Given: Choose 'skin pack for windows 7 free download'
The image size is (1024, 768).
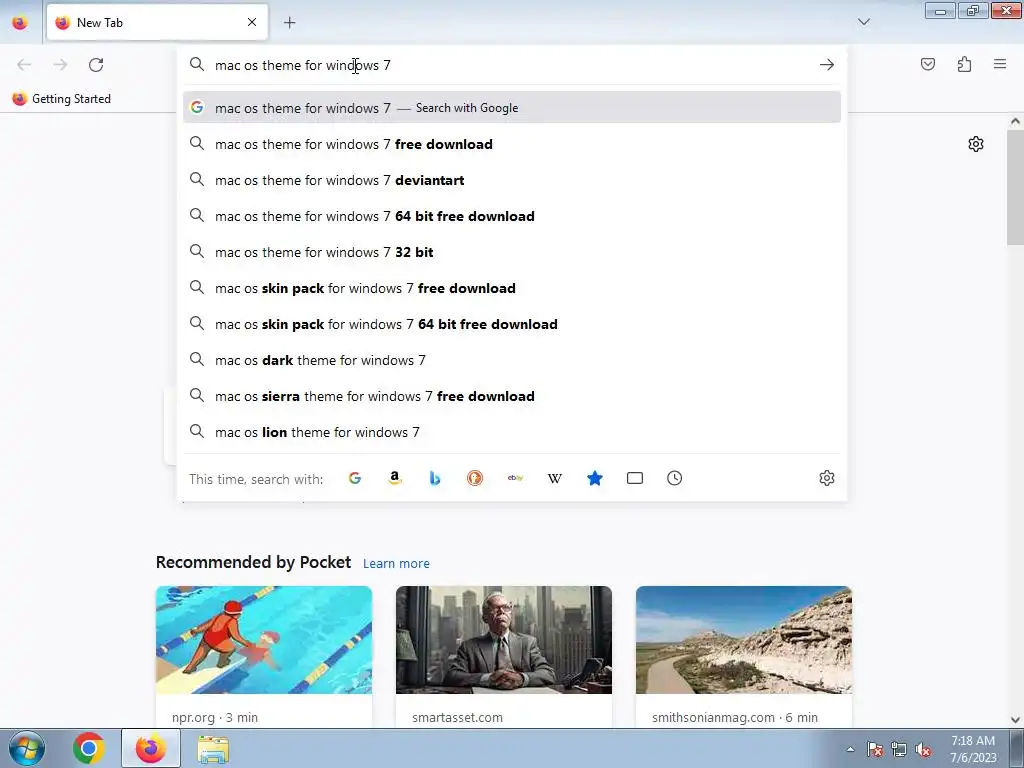Looking at the screenshot, I should 512,288.
